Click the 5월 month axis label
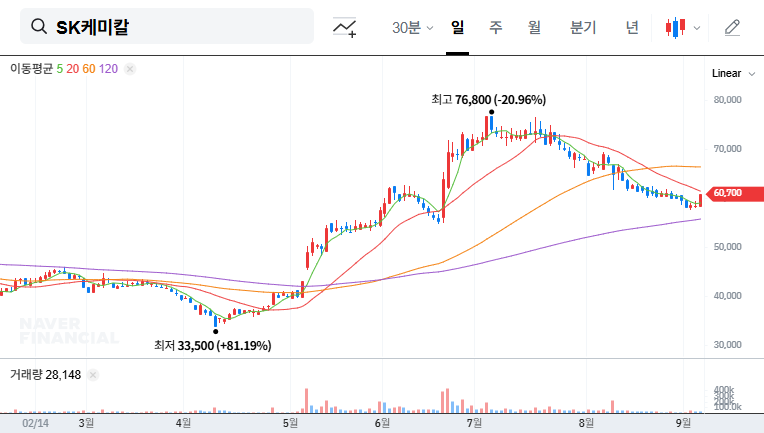The height and width of the screenshot is (433, 764). click(x=290, y=423)
